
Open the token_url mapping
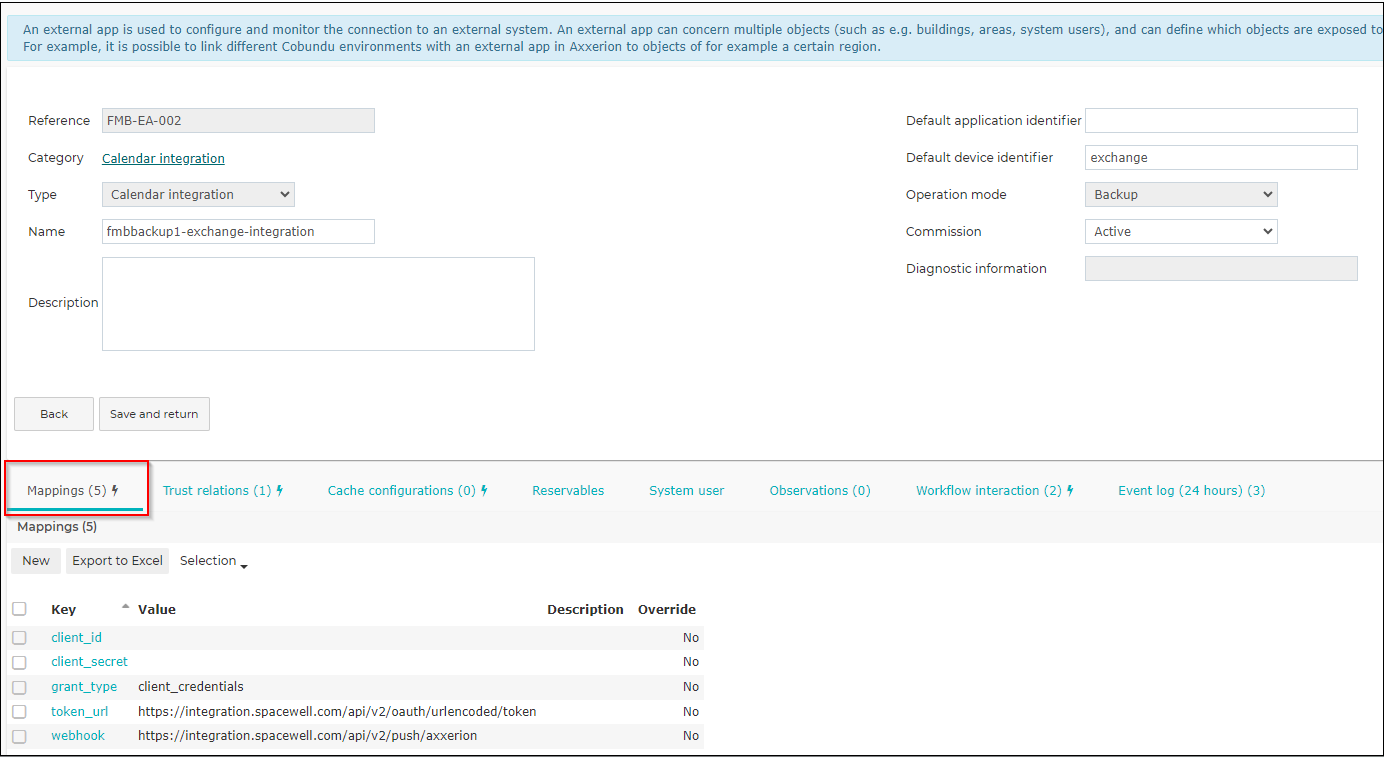click(79, 711)
